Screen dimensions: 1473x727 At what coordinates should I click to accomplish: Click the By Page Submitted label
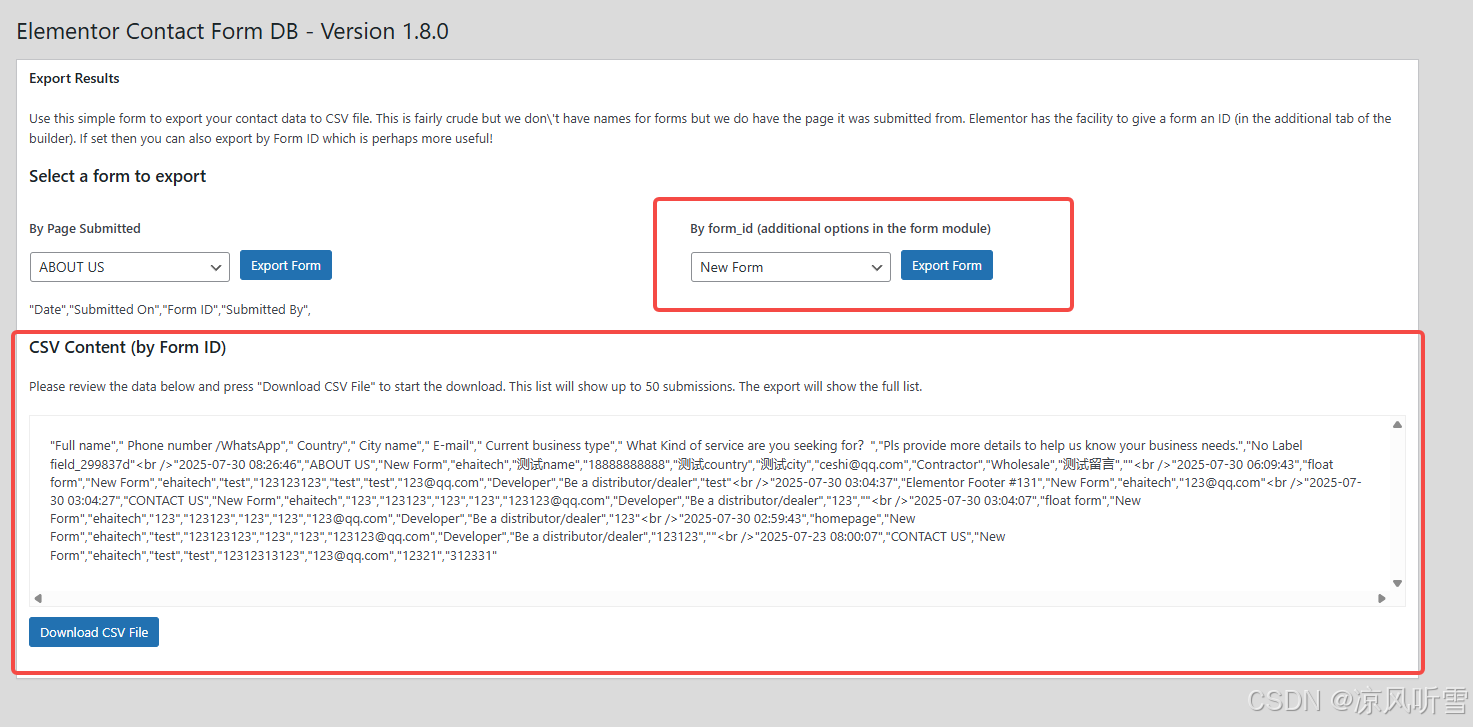(85, 228)
